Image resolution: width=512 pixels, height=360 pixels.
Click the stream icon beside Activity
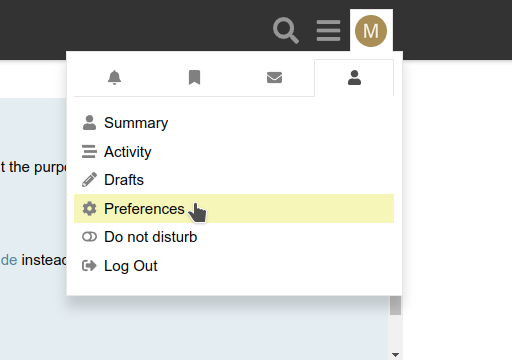[89, 152]
